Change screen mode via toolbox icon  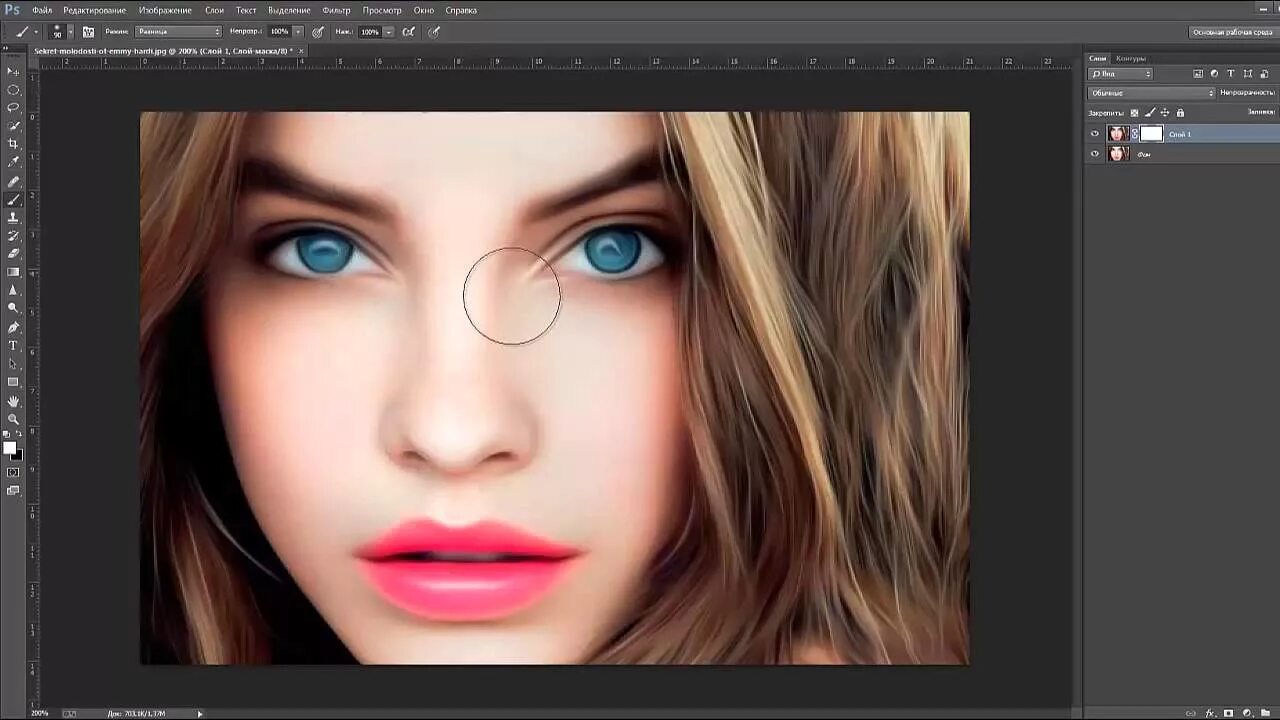13,490
